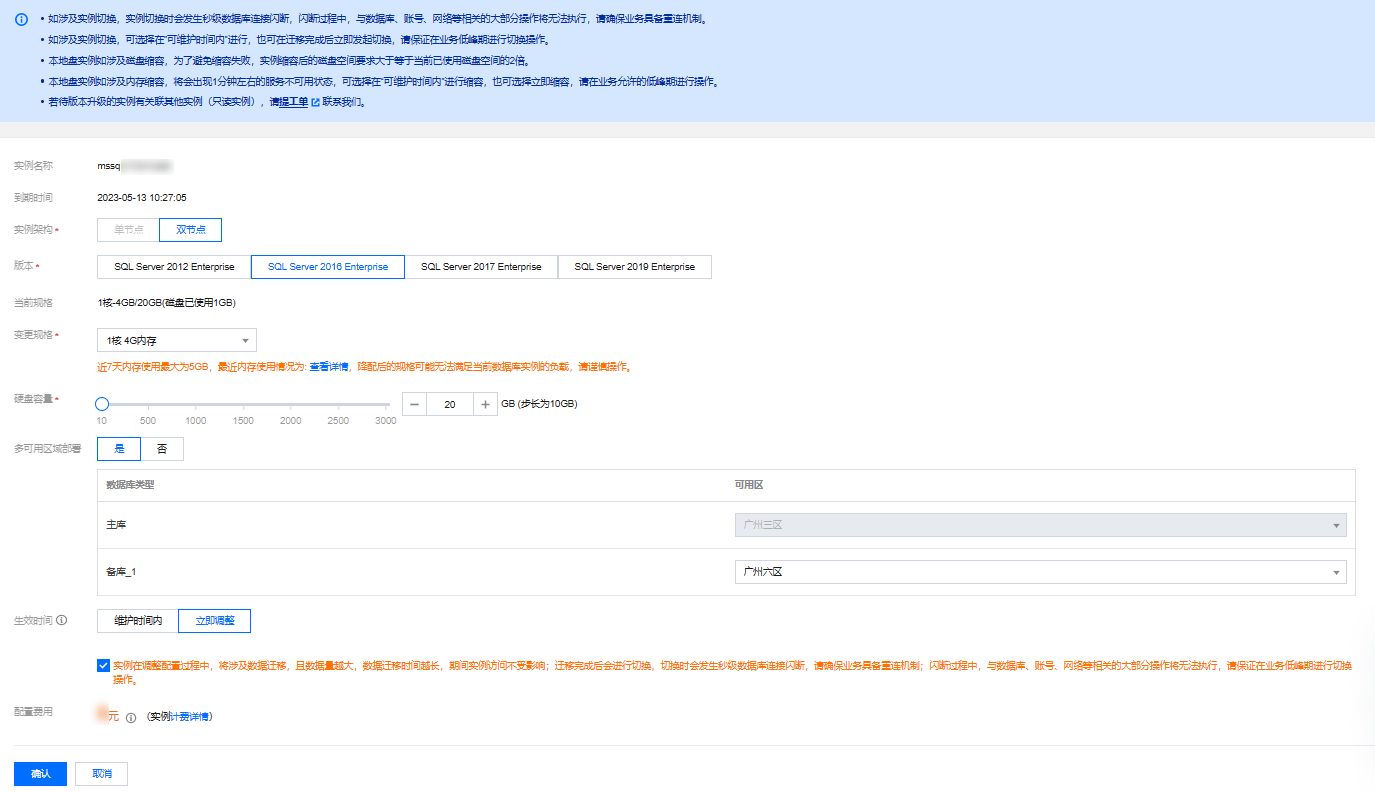
Task: Click the expiry time 2023-05-13 10:27:05
Action: (142, 198)
